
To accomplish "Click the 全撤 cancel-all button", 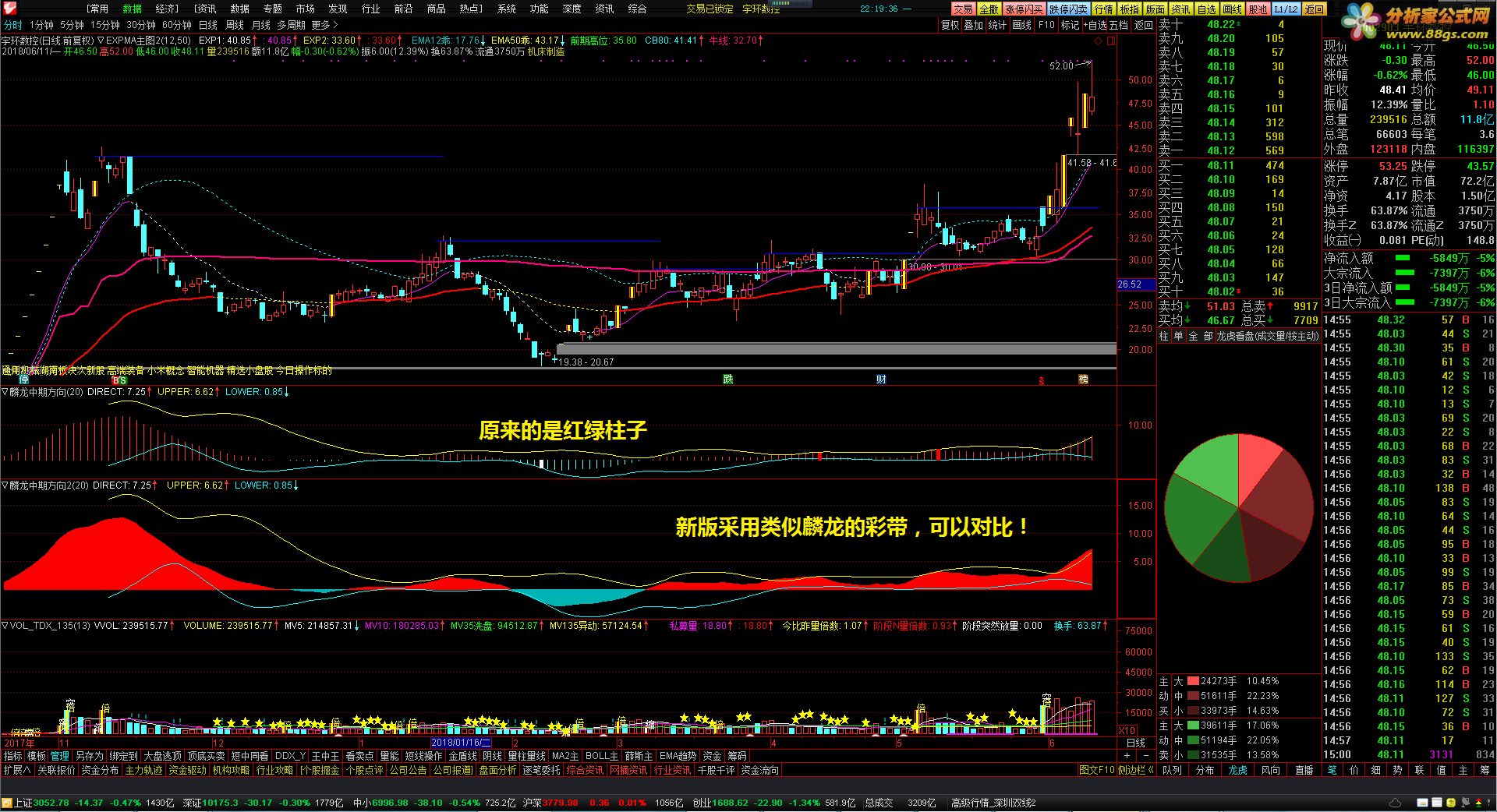I will pyautogui.click(x=989, y=9).
